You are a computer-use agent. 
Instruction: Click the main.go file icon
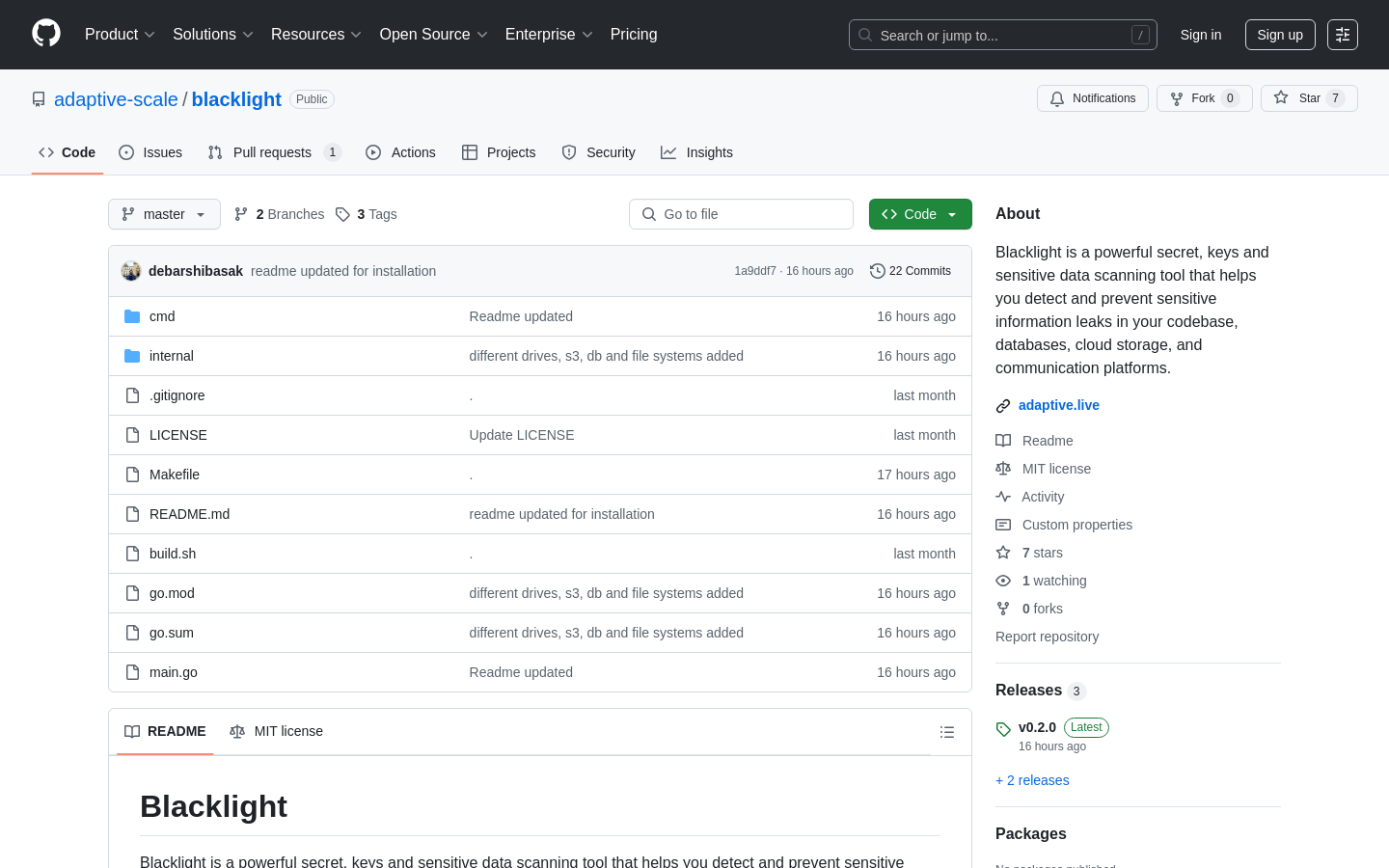[x=132, y=672]
